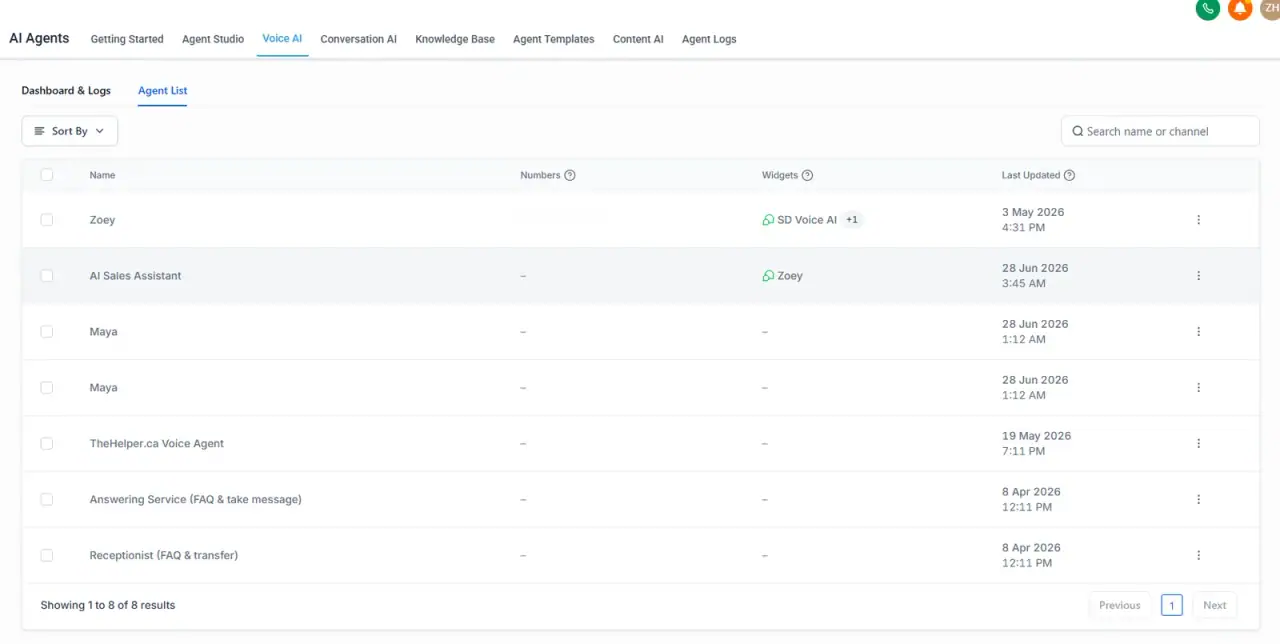Open actions menu for Receptionist row
The image size is (1280, 644).
pos(1198,556)
